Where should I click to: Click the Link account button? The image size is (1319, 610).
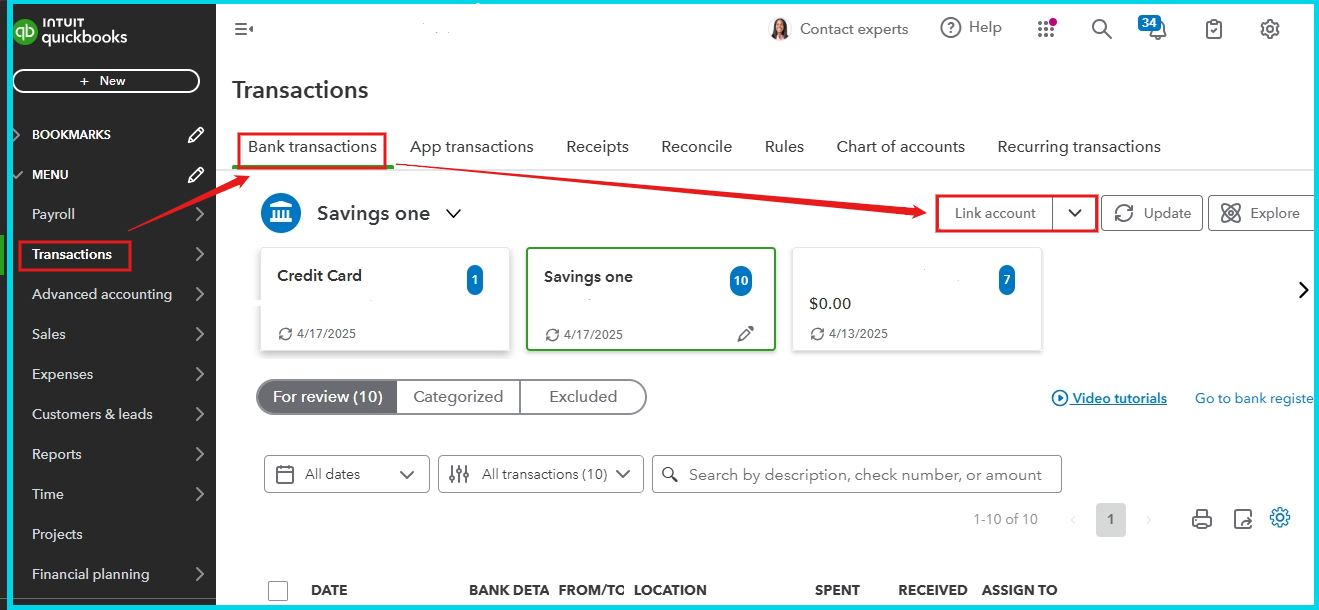click(x=995, y=213)
